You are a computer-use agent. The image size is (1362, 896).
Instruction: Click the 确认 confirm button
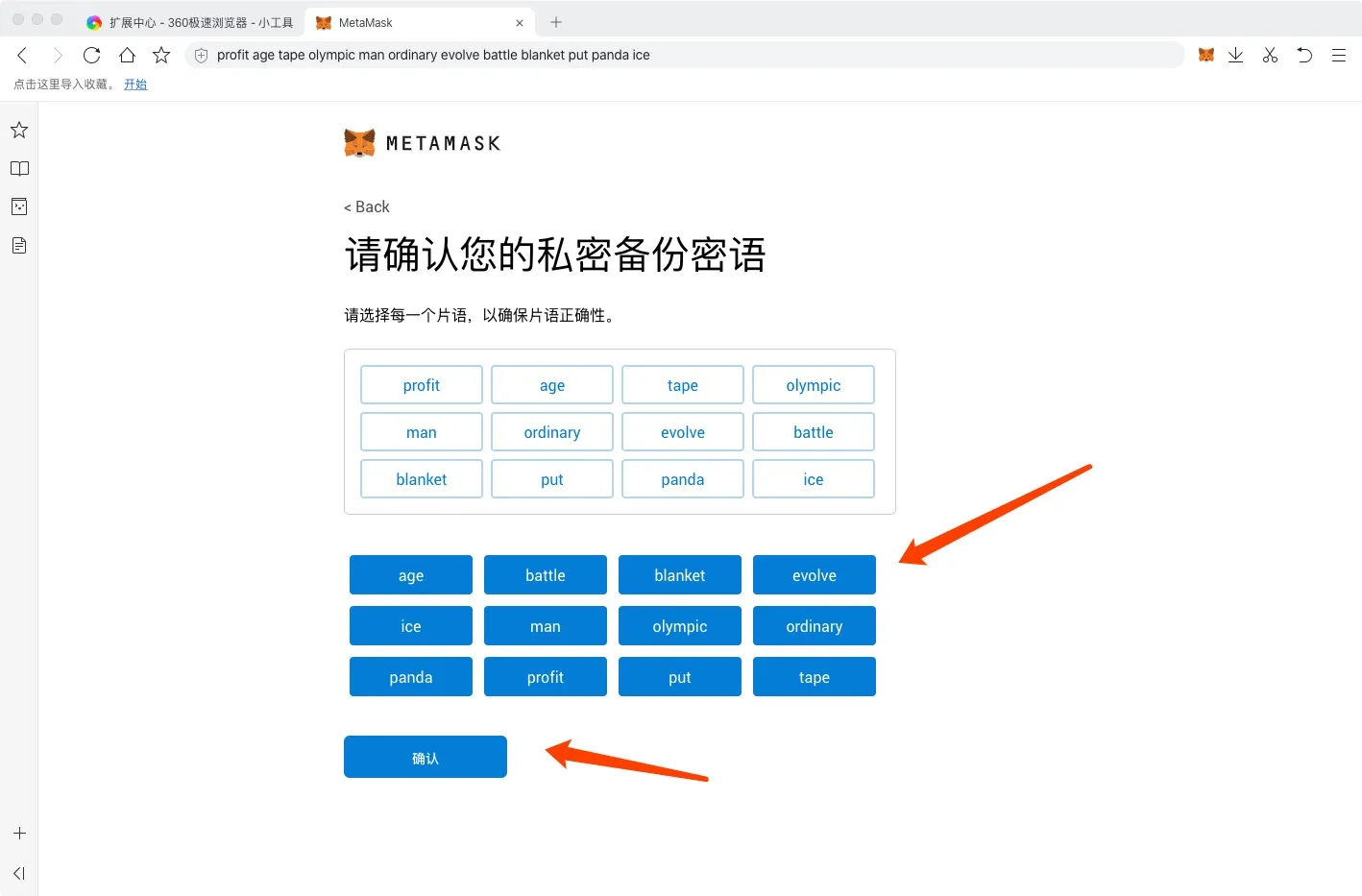point(425,757)
